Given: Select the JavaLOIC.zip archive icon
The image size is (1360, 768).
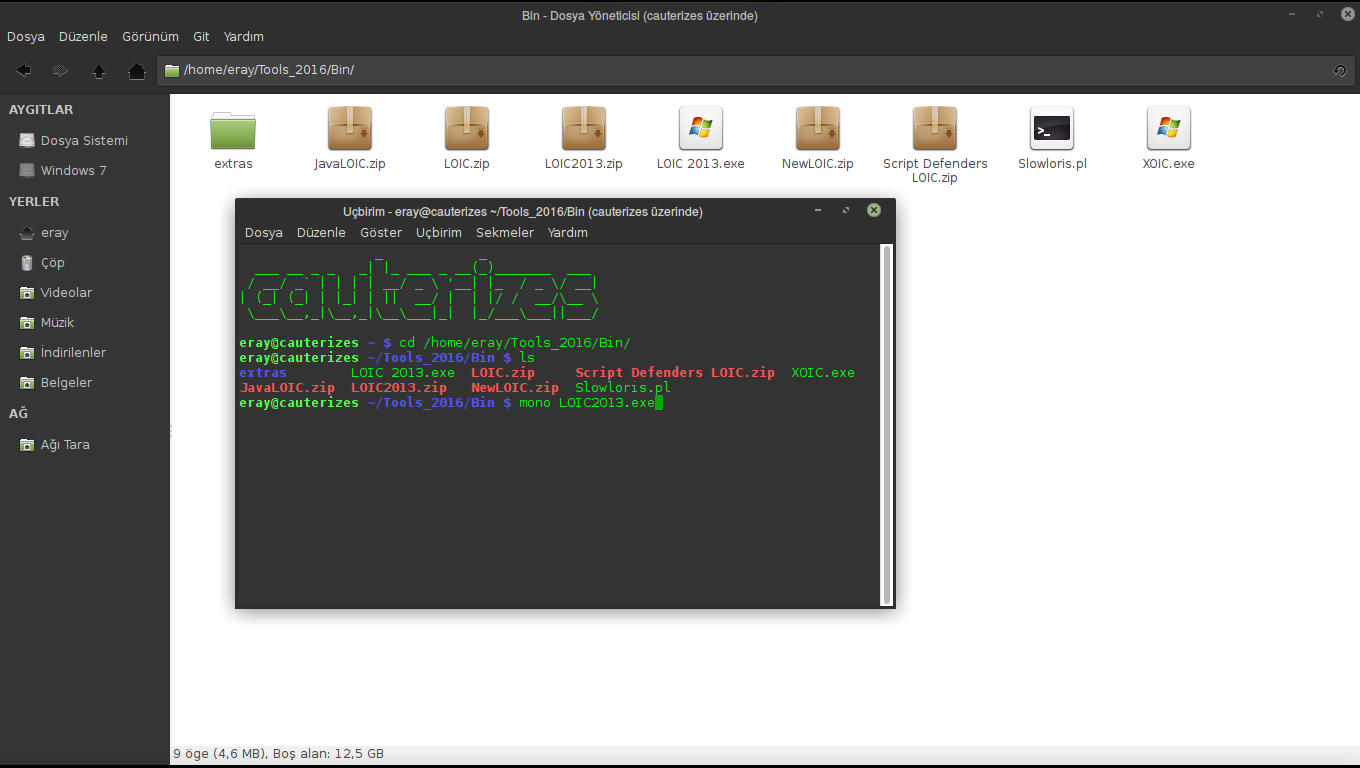Looking at the screenshot, I should pyautogui.click(x=350, y=129).
